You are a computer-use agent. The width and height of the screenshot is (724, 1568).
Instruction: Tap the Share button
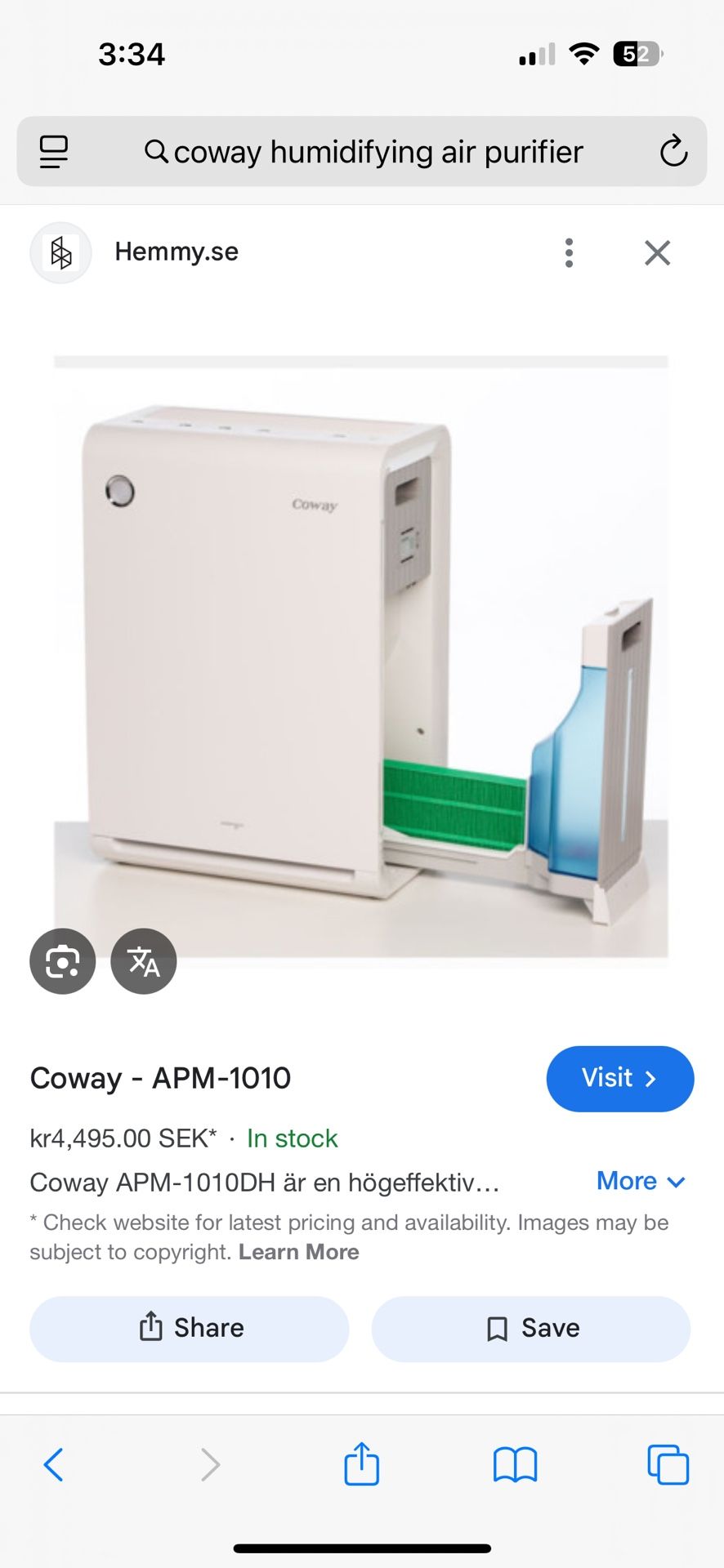[190, 1328]
